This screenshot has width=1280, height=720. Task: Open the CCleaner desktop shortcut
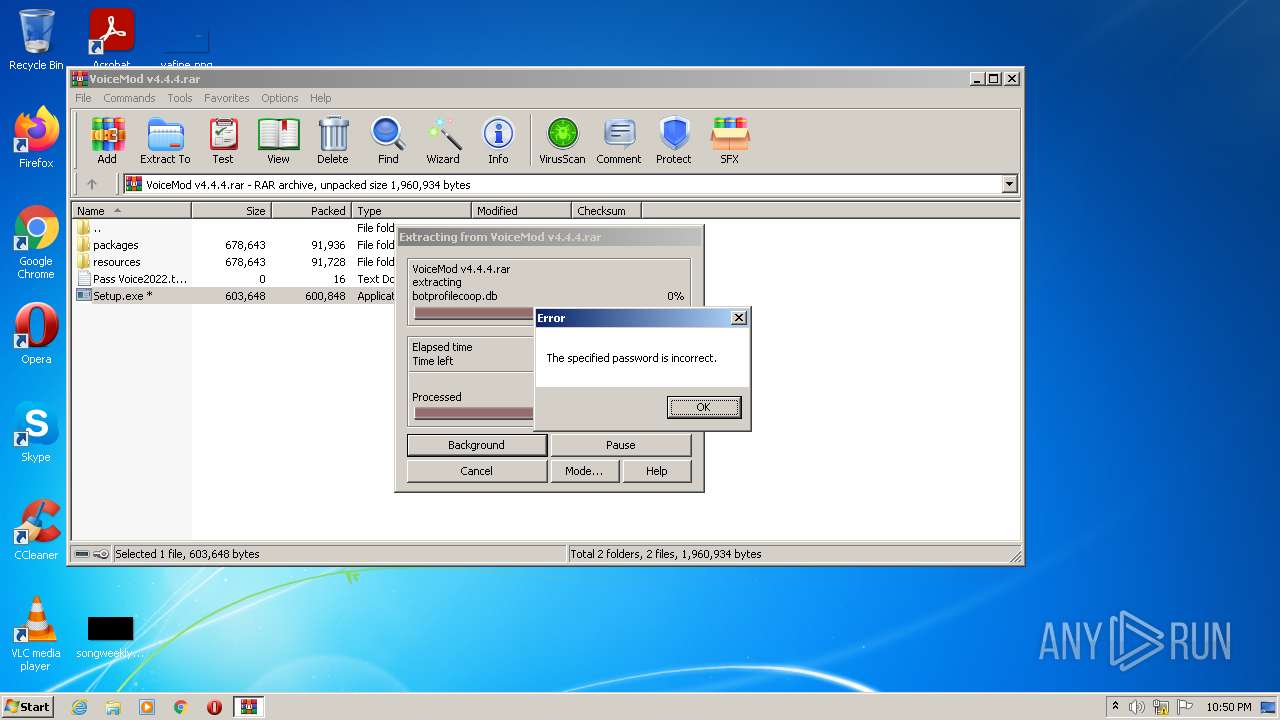(x=36, y=530)
